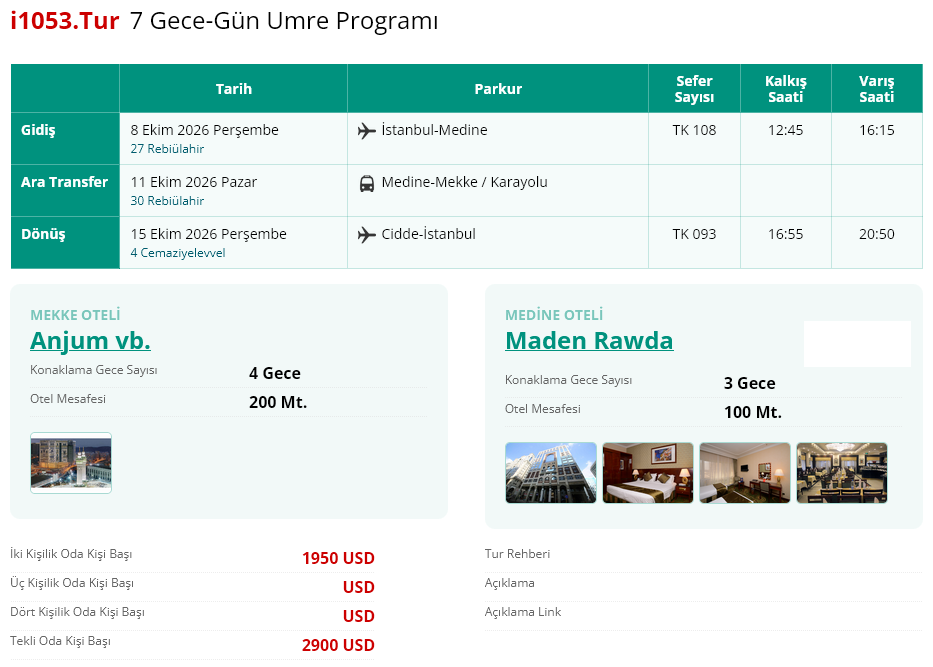
Task: Click the i1053.Tur tour code title
Action: click(x=65, y=21)
